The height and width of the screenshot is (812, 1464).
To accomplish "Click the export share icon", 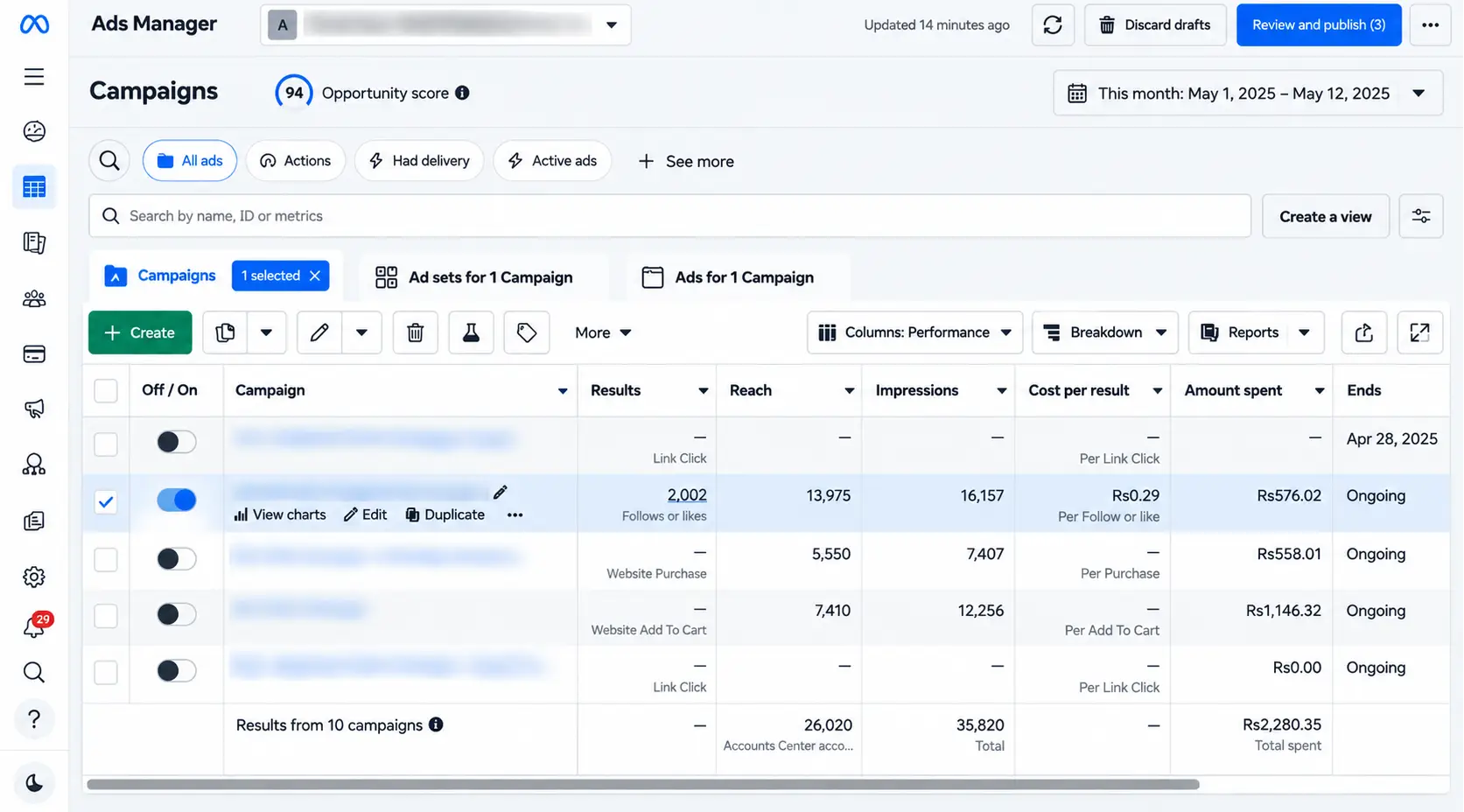I will coord(1364,332).
